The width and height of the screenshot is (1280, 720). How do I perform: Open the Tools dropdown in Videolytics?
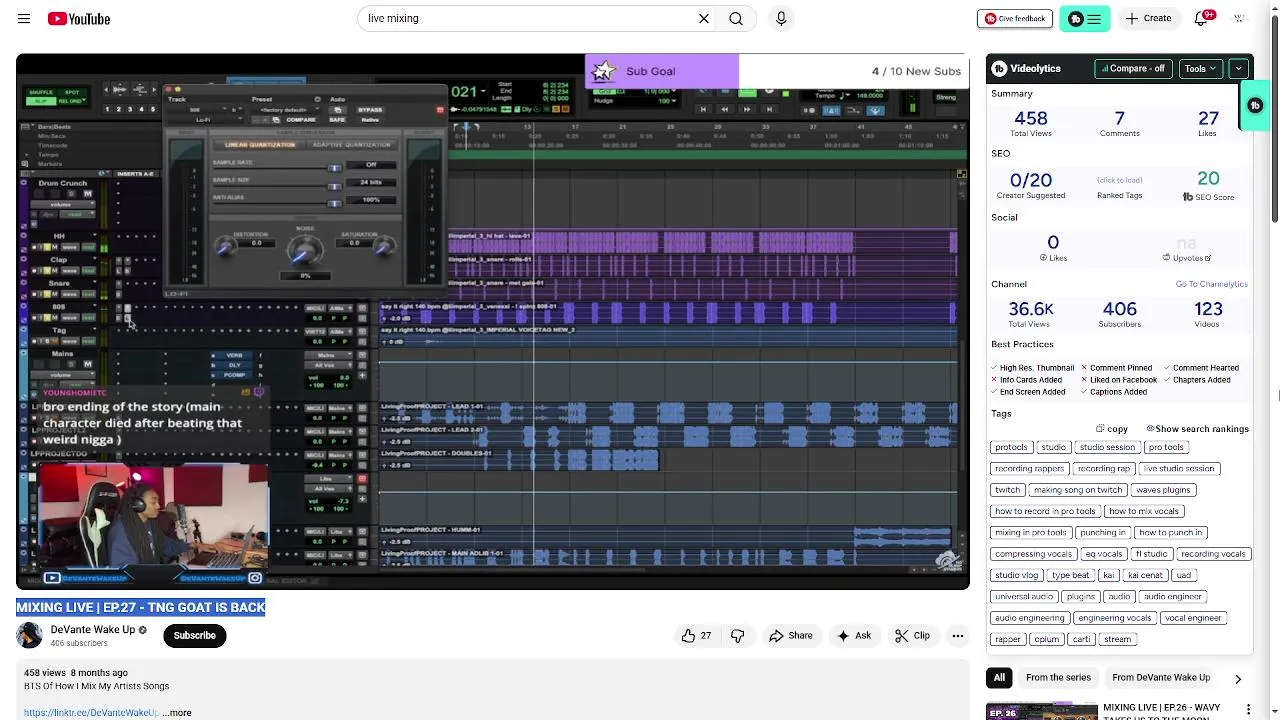(1200, 69)
